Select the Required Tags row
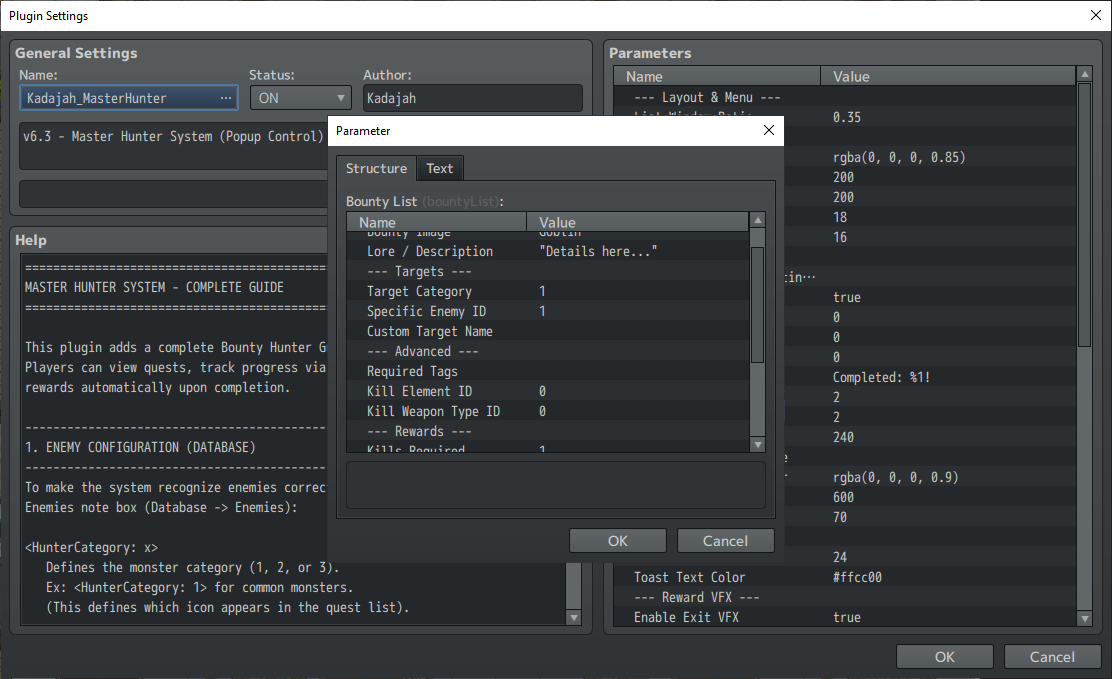Viewport: 1112px width, 679px height. pyautogui.click(x=547, y=371)
